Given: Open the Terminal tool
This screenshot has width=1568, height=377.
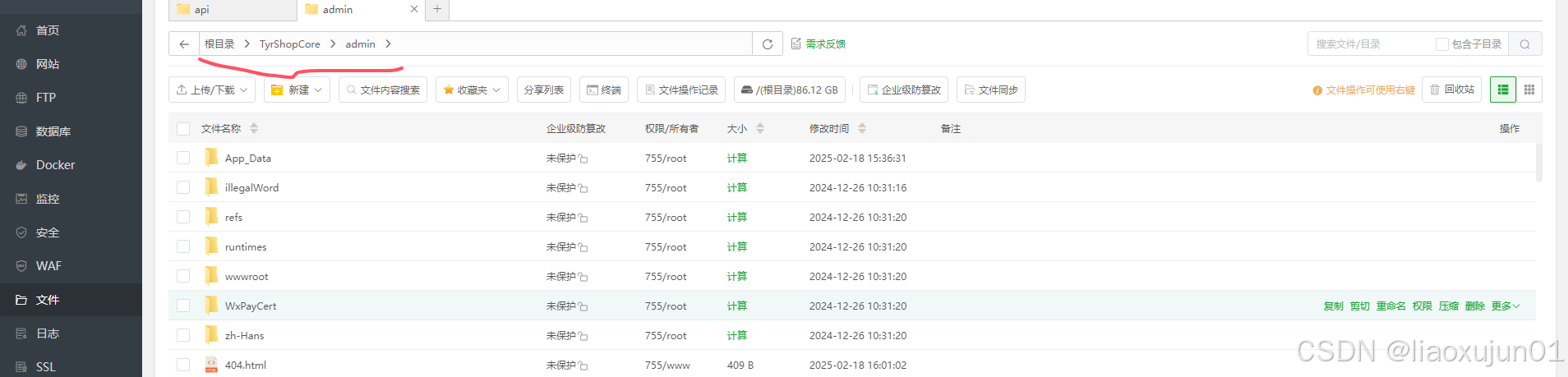Looking at the screenshot, I should (604, 90).
